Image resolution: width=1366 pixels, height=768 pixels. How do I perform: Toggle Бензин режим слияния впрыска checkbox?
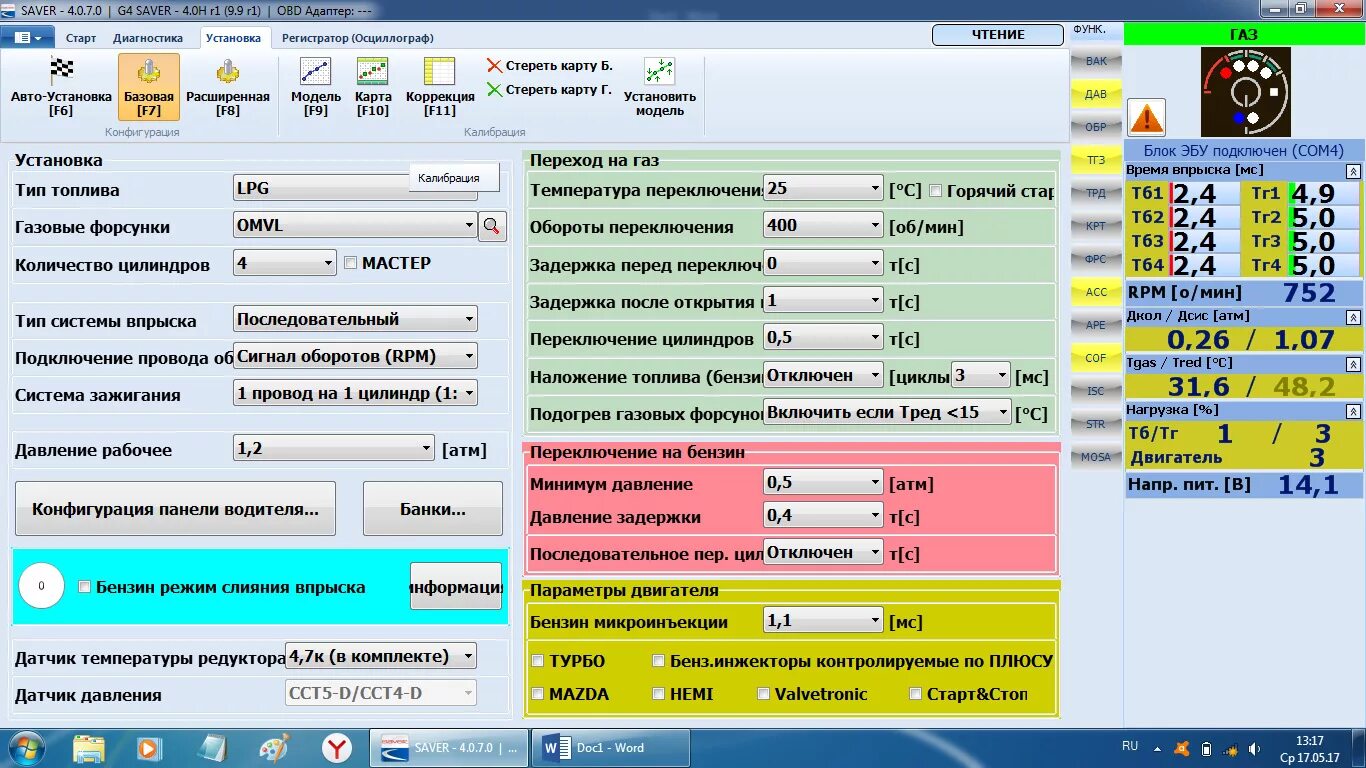point(84,587)
